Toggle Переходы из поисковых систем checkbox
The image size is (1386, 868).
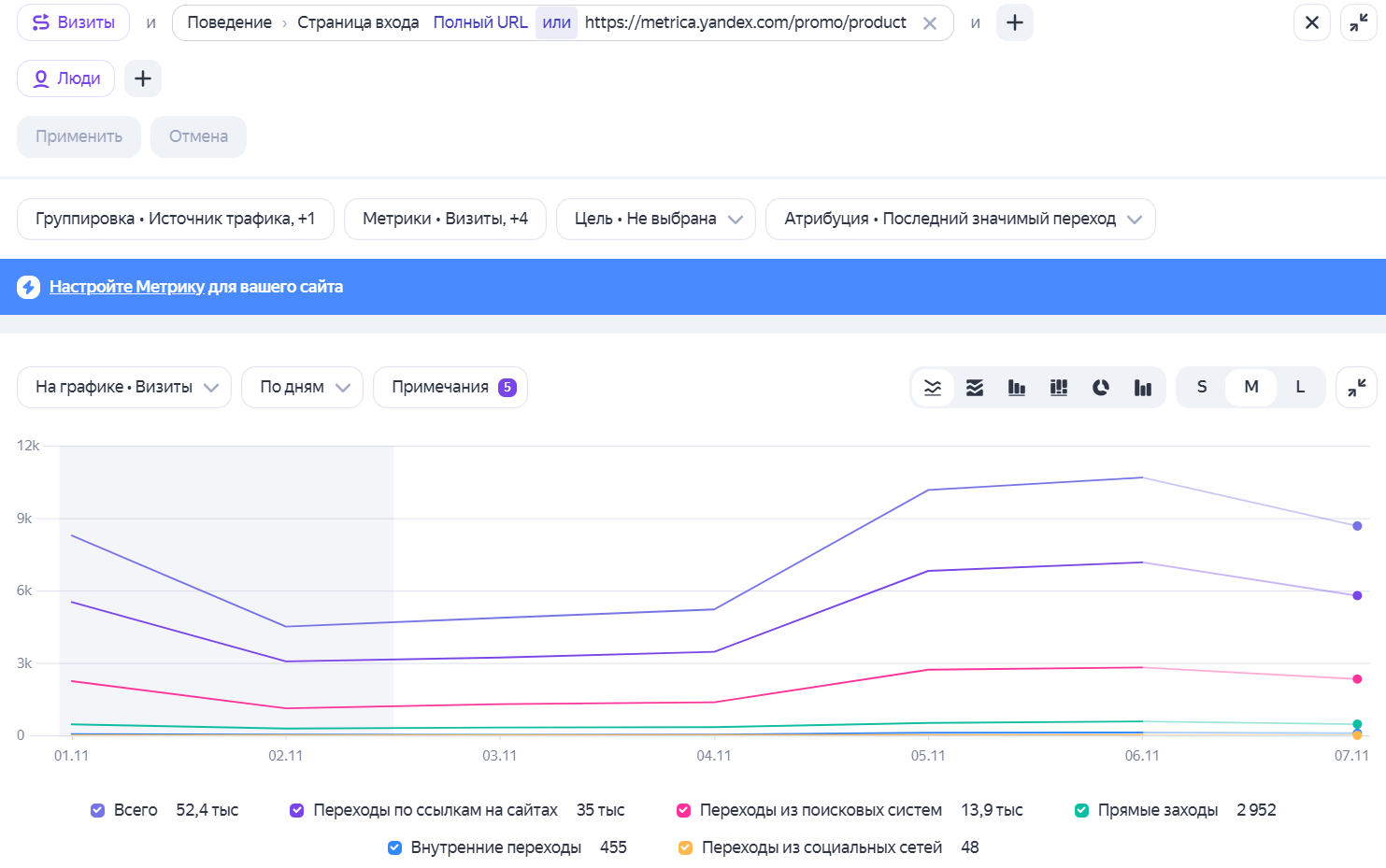[683, 811]
